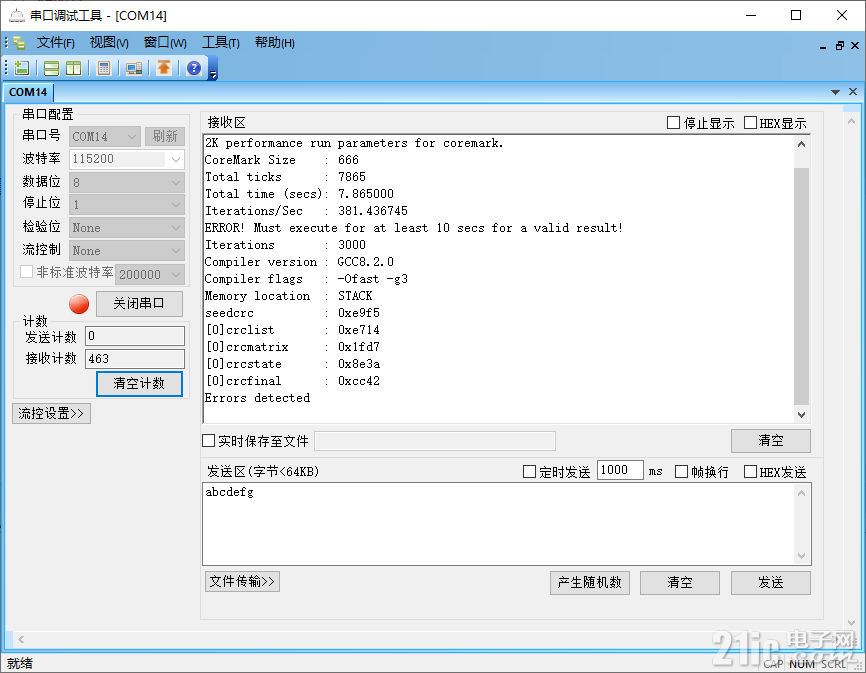This screenshot has width=866, height=673.
Task: Toggle the 帧换行 checkbox
Action: (x=682, y=471)
